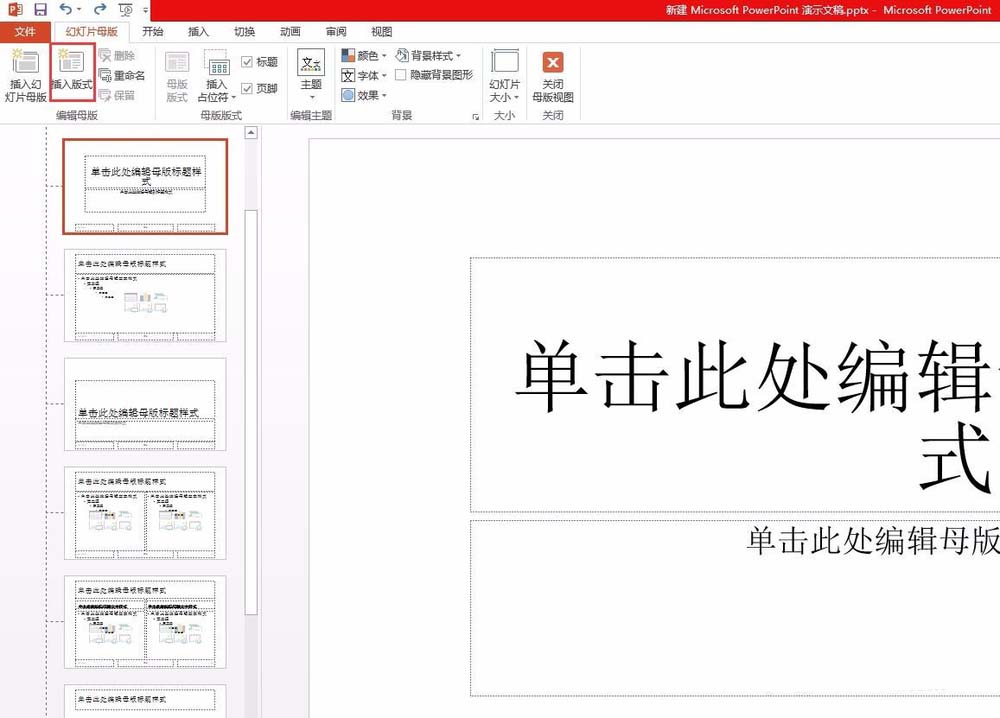Image resolution: width=1000 pixels, height=718 pixels.
Task: Uncheck the Title (标题) checkbox
Action: click(x=247, y=62)
